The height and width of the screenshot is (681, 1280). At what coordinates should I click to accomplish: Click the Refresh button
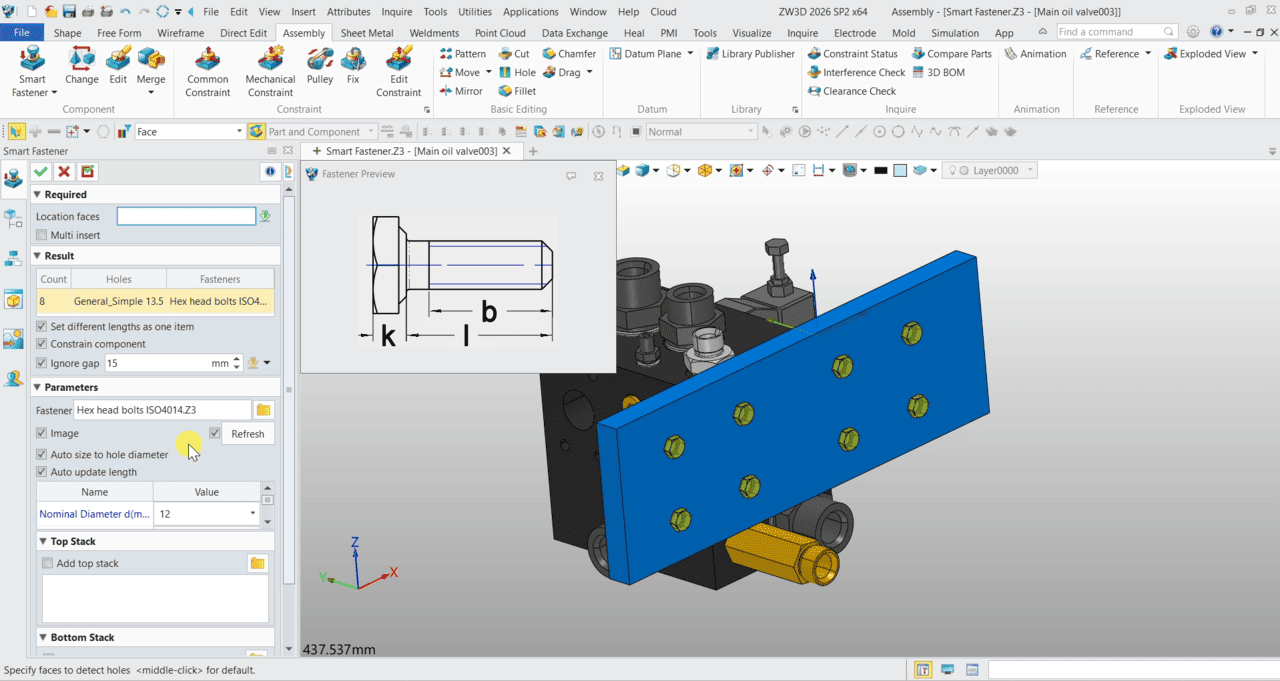point(247,434)
